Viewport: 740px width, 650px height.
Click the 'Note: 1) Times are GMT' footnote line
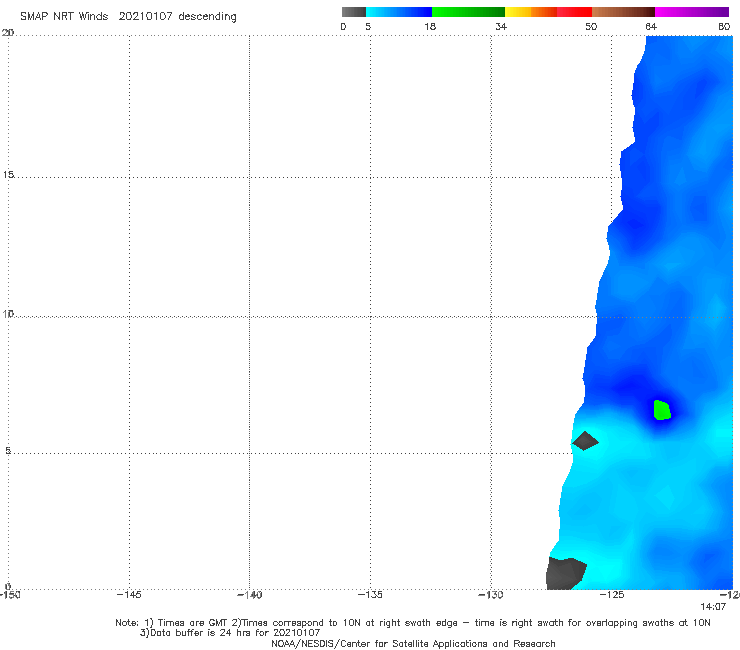[x=412, y=623]
